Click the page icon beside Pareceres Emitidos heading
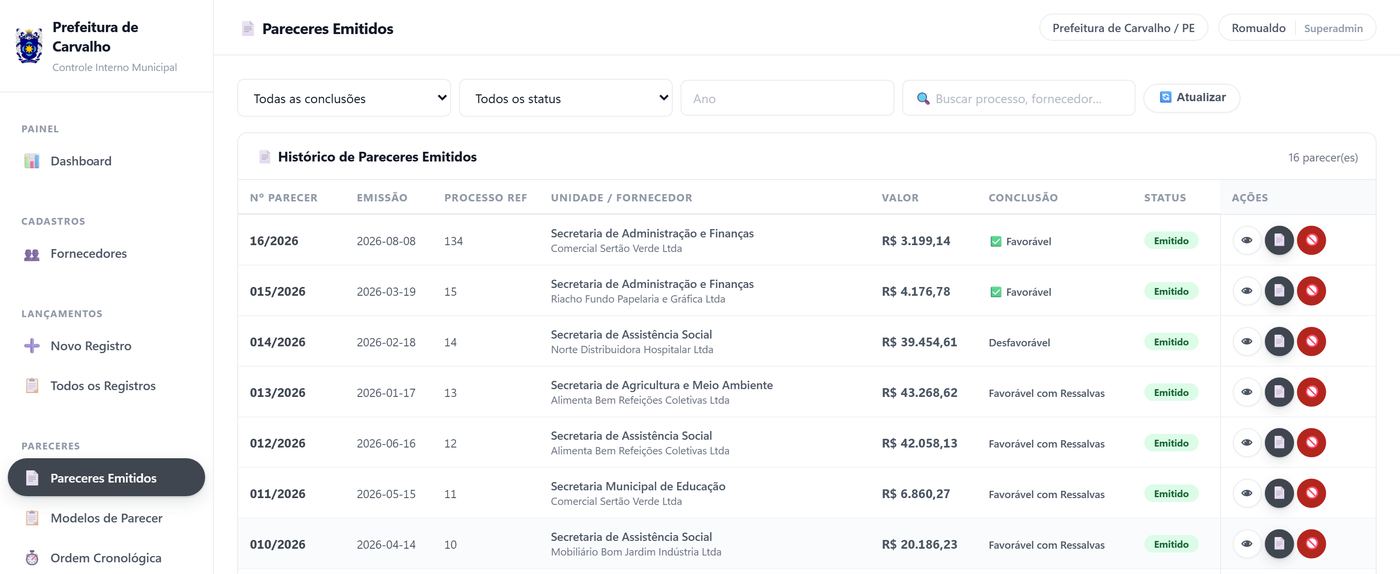The width and height of the screenshot is (1400, 574). click(x=248, y=29)
